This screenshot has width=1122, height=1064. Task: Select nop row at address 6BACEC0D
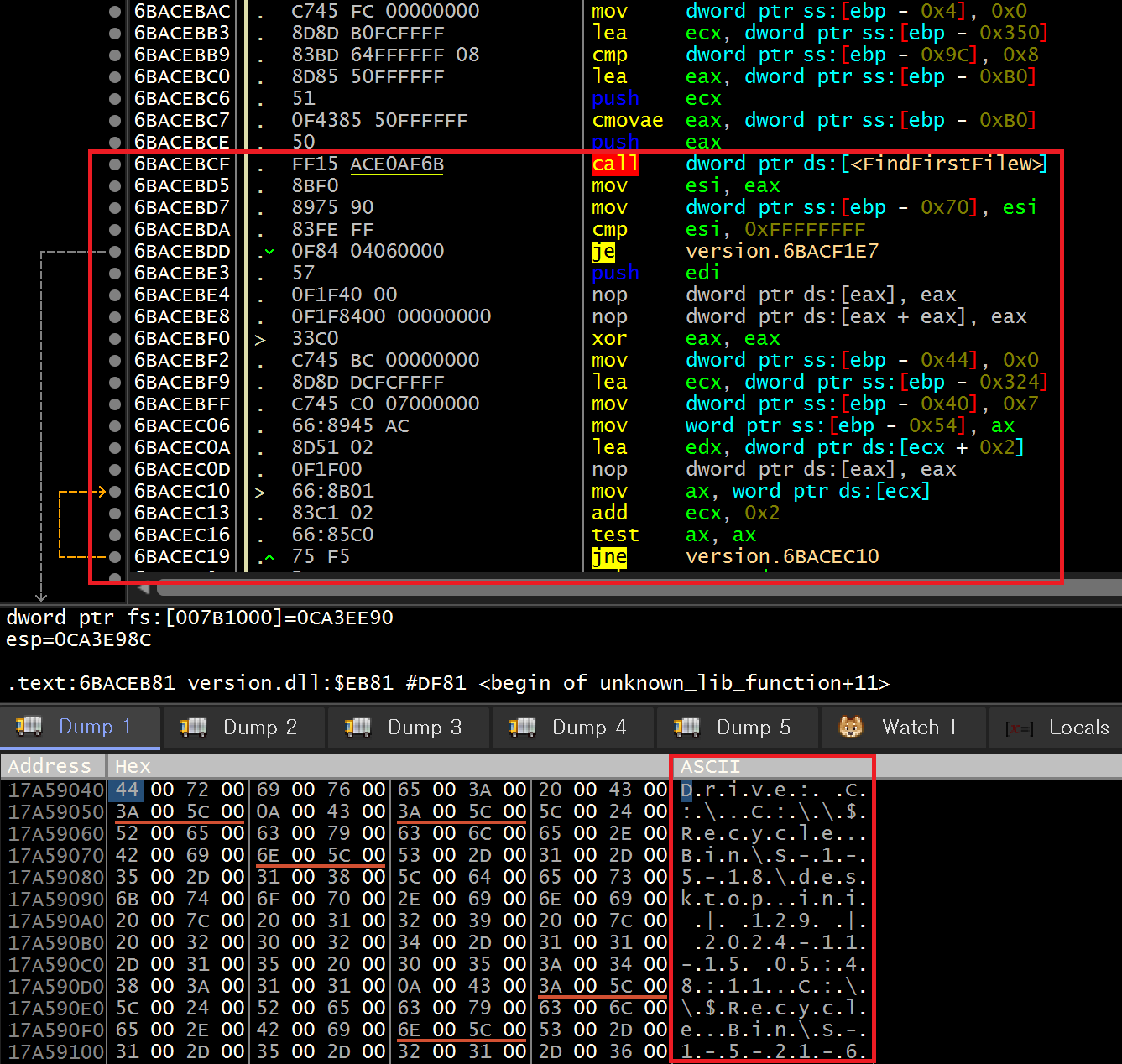624,470
